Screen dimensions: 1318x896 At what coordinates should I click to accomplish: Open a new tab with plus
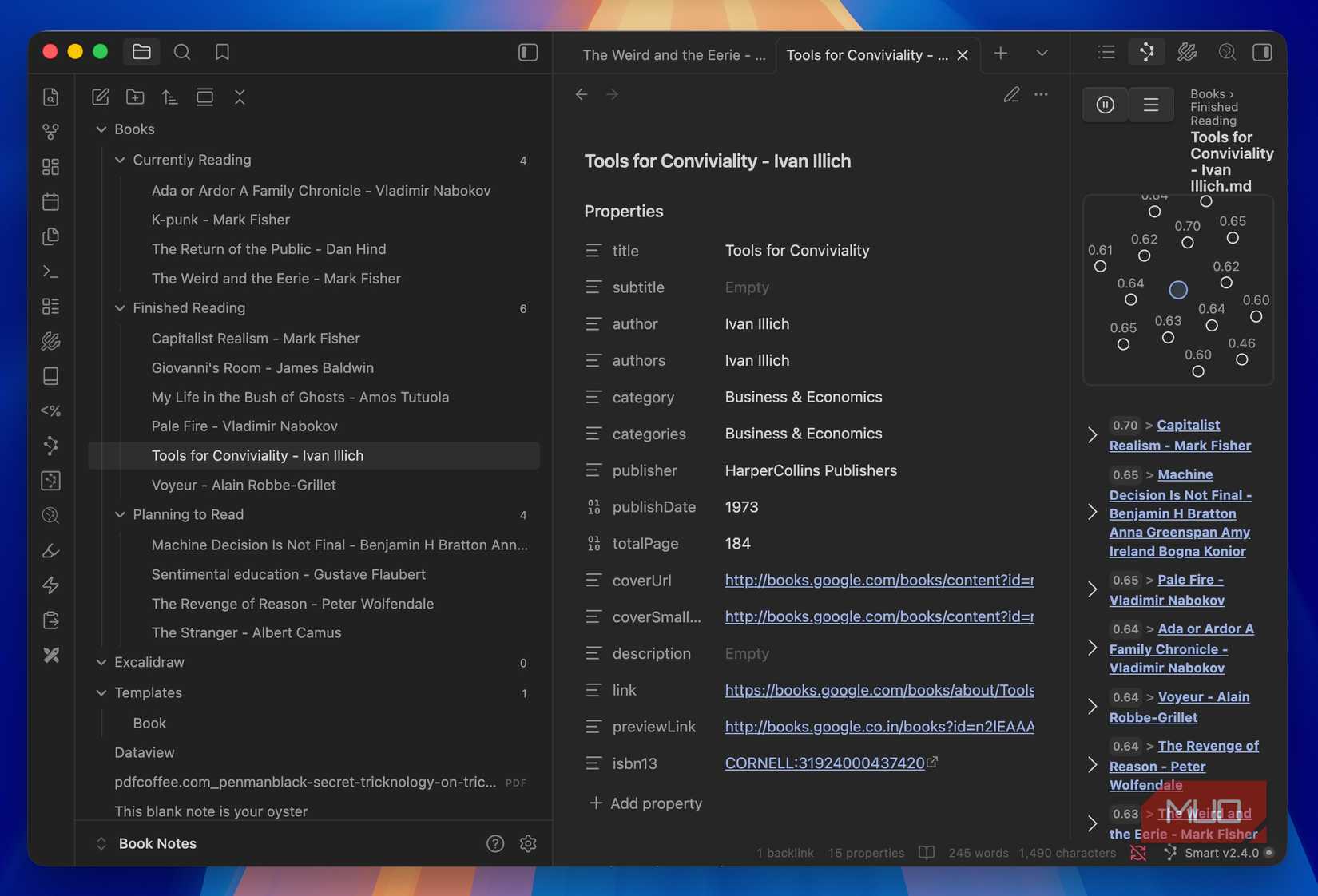[1000, 53]
